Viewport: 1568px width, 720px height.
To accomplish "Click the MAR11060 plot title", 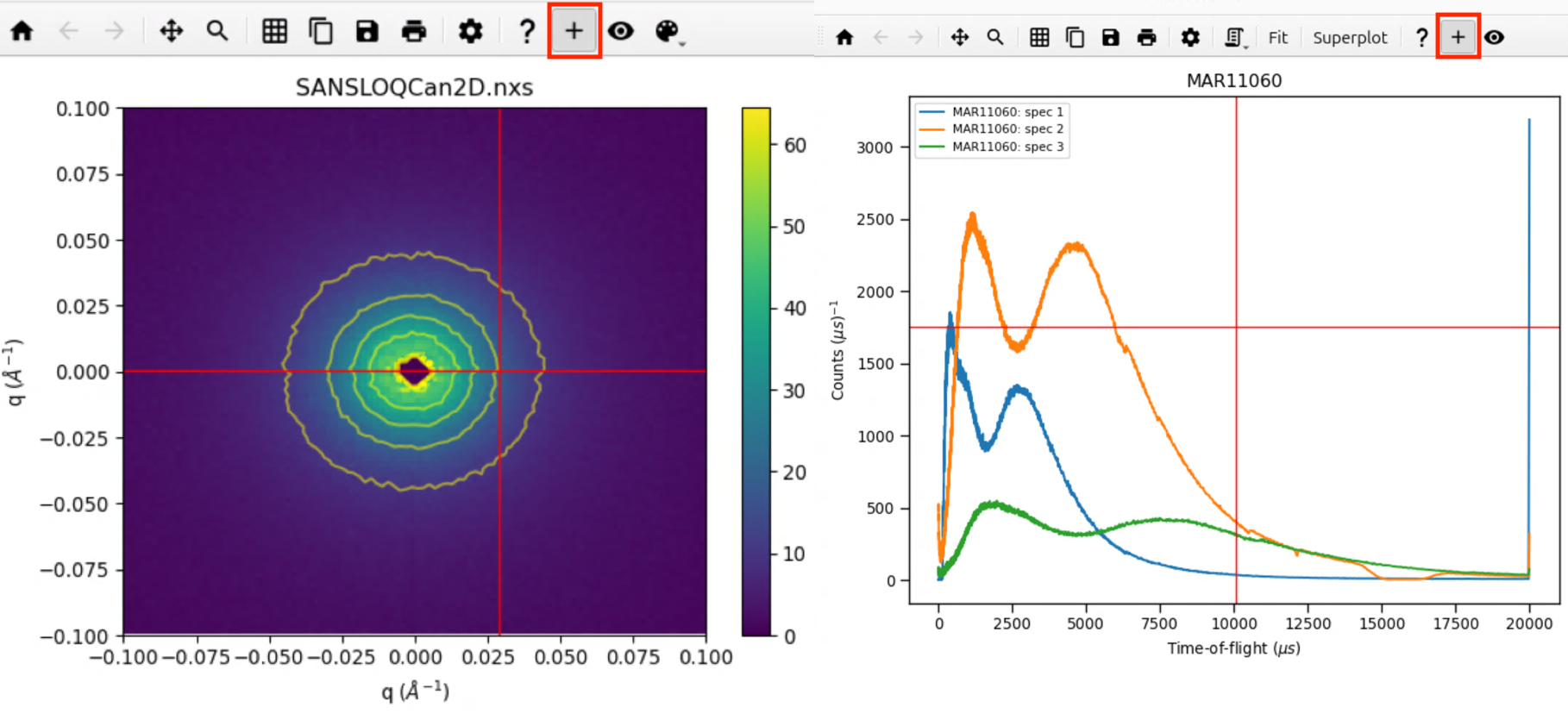I will (1233, 81).
